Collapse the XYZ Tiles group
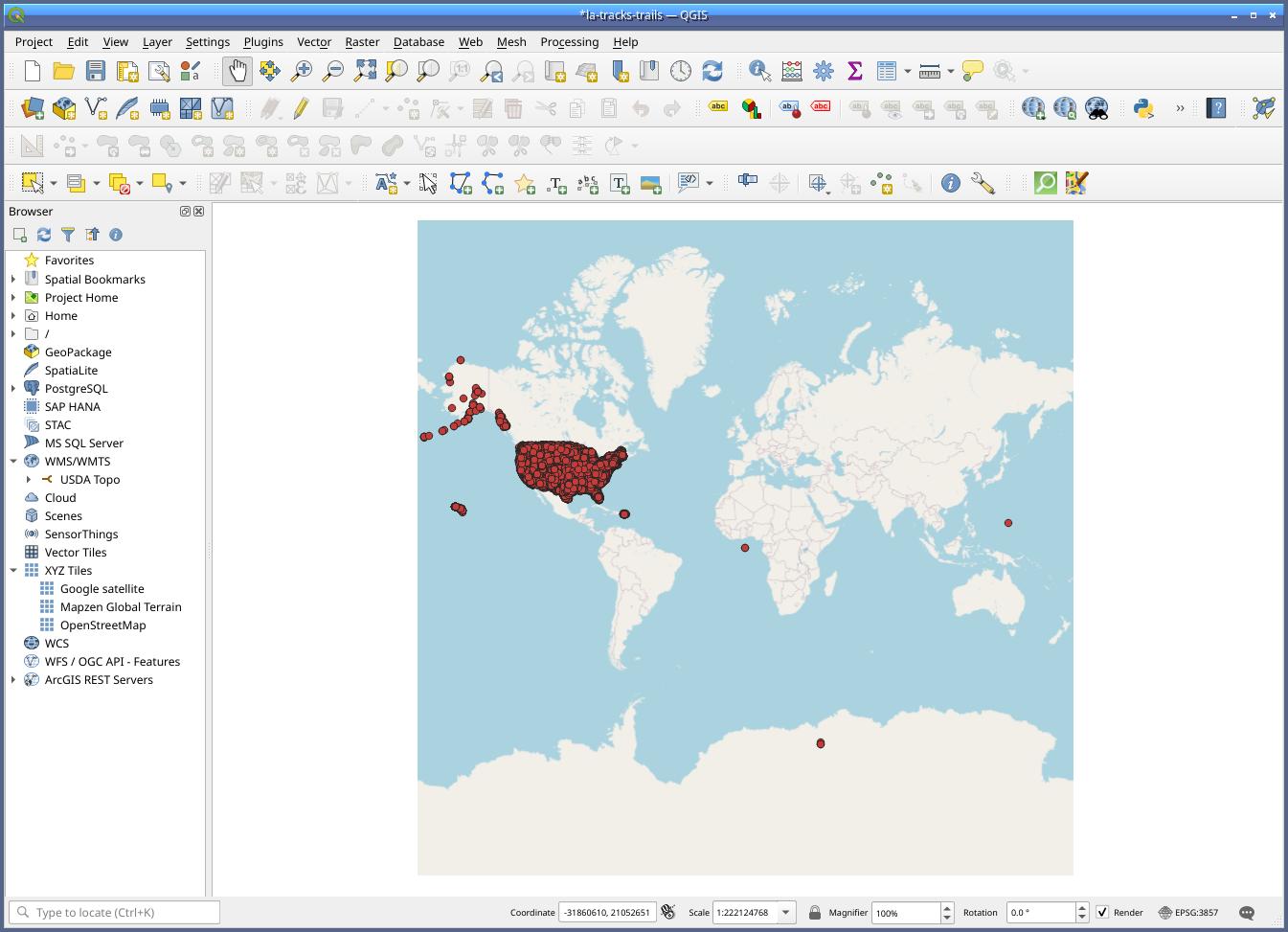The image size is (1288, 932). tap(13, 571)
